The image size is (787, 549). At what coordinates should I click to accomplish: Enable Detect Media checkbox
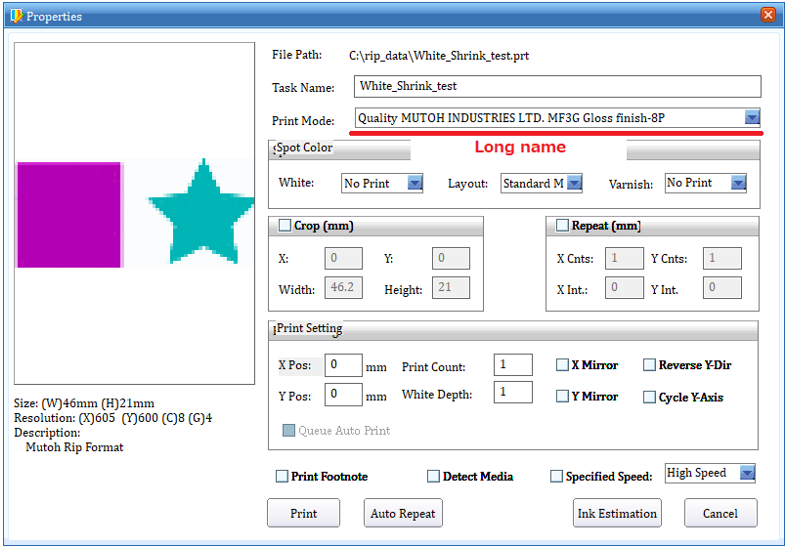(434, 477)
